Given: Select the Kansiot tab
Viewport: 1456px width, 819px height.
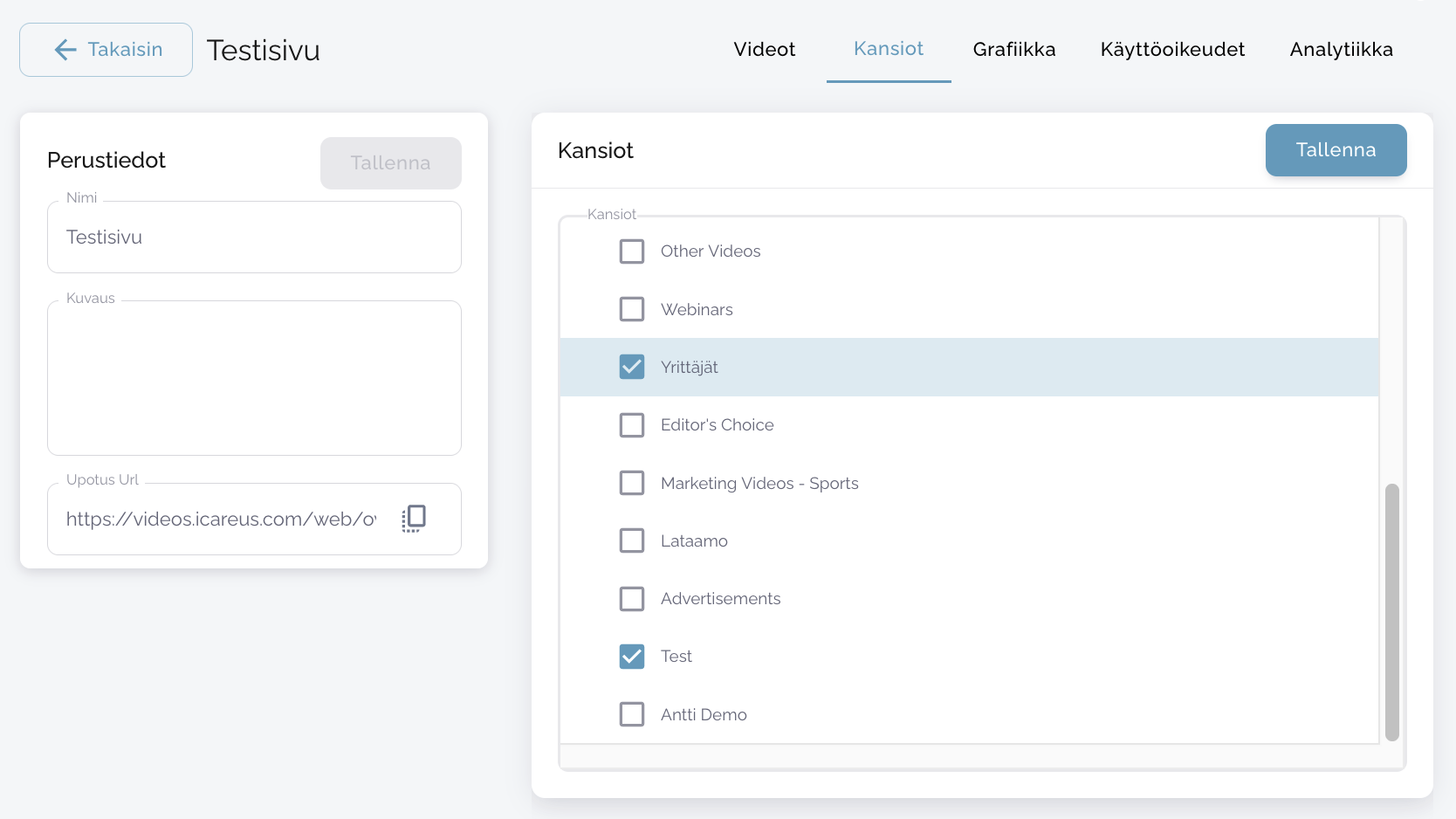Looking at the screenshot, I should (x=888, y=50).
